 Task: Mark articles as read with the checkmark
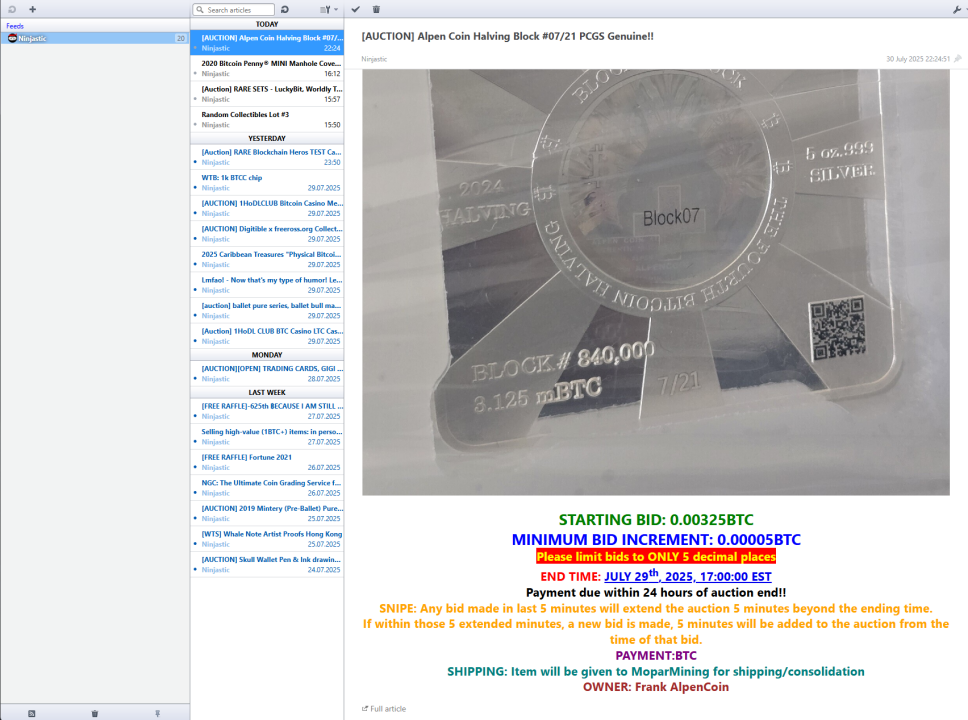[x=356, y=9]
